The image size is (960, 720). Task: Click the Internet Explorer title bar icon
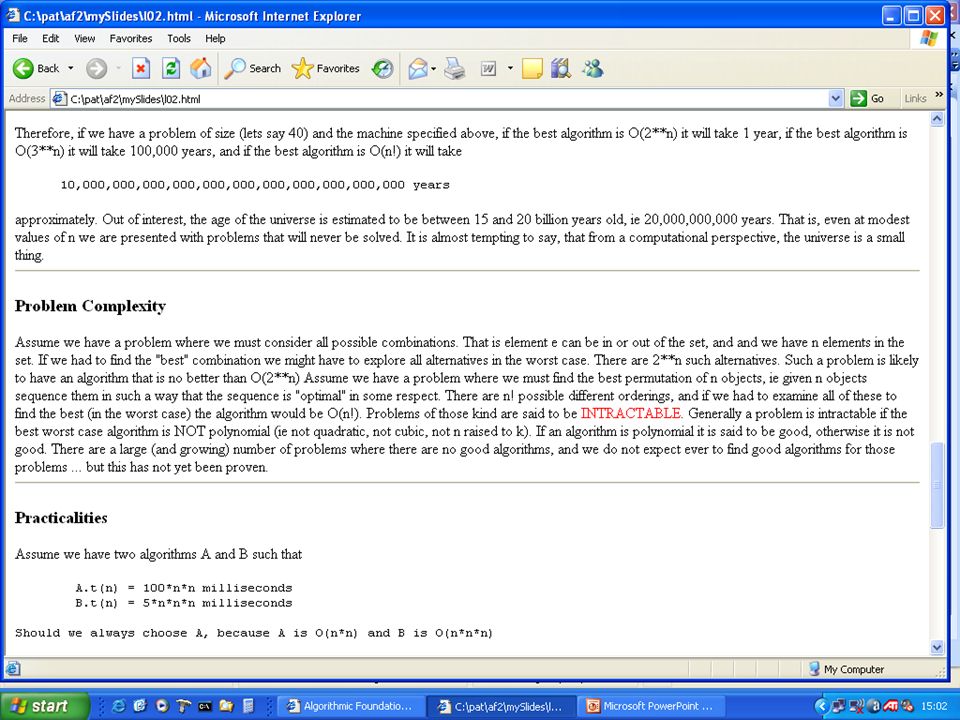pos(12,15)
